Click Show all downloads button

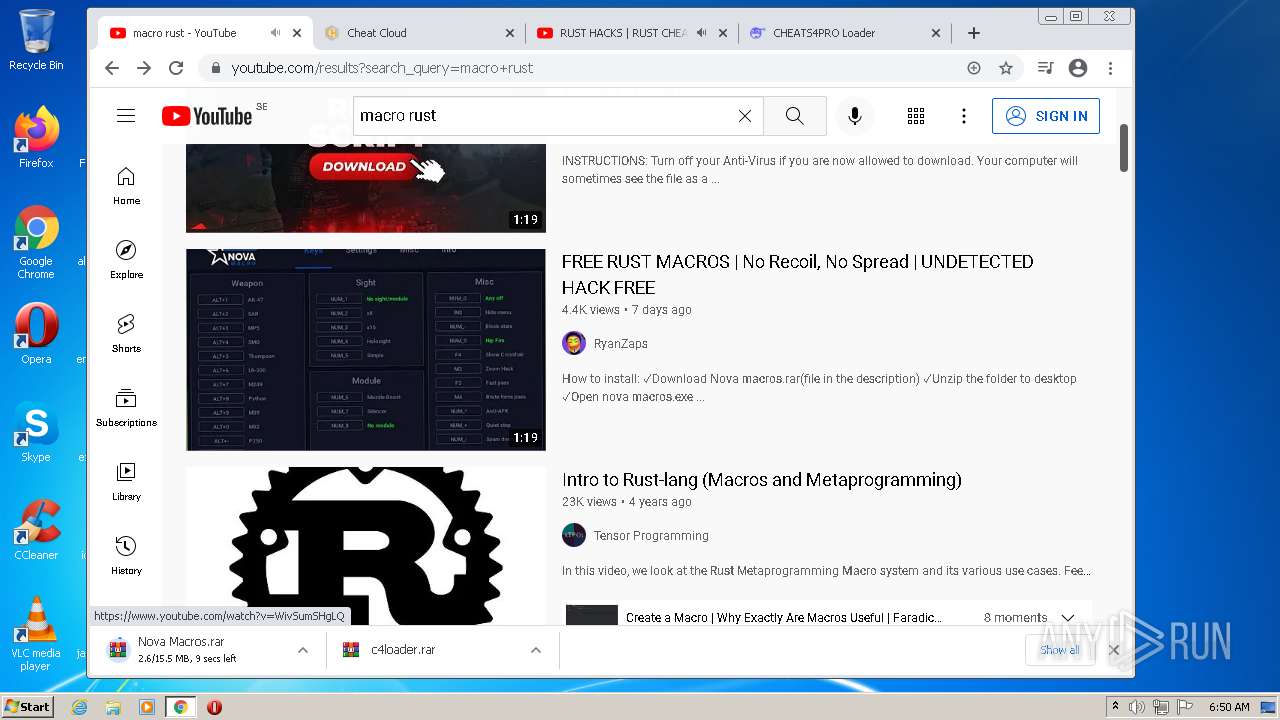(x=1059, y=650)
